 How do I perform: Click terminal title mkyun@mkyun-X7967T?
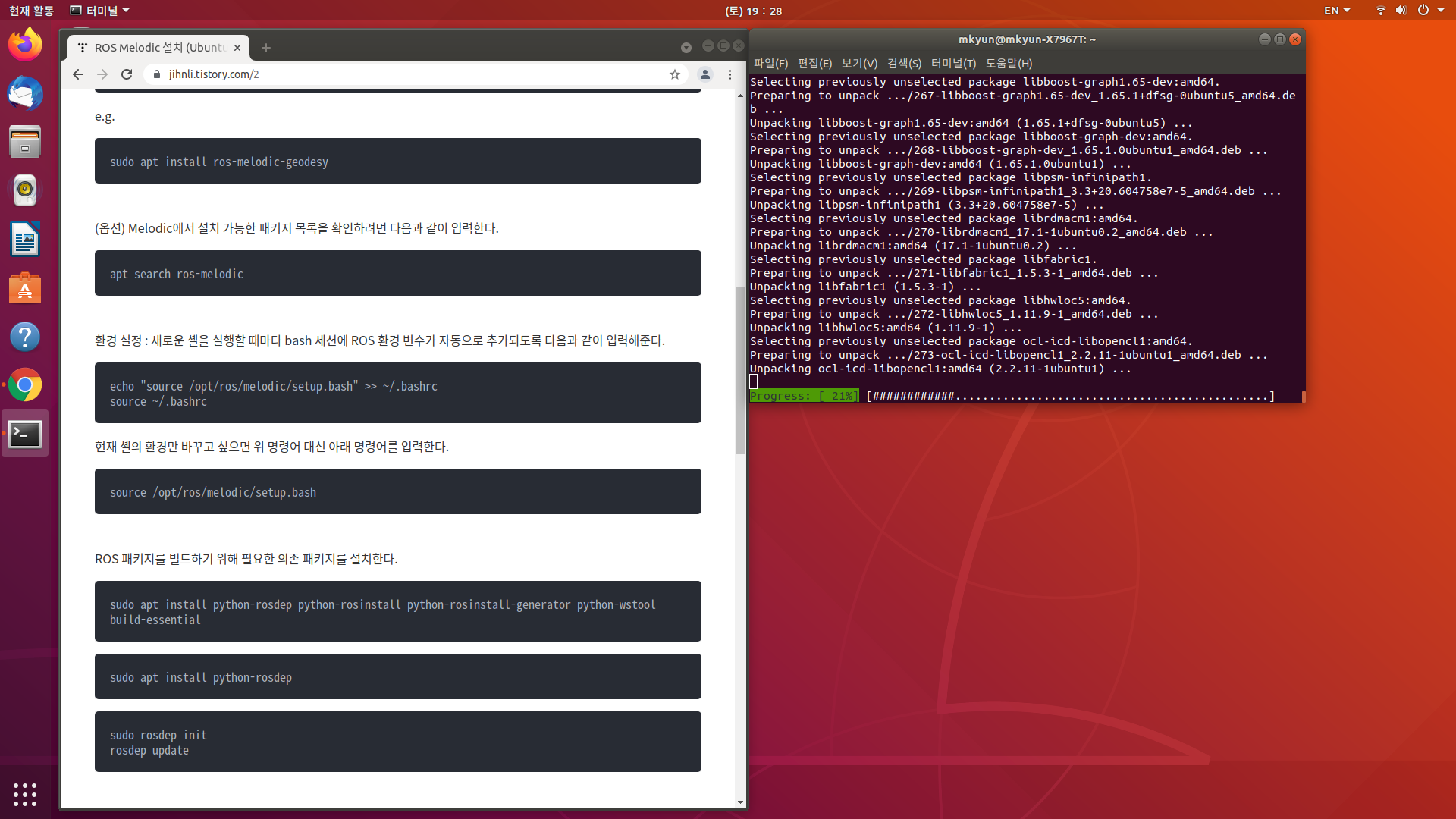click(x=1027, y=39)
